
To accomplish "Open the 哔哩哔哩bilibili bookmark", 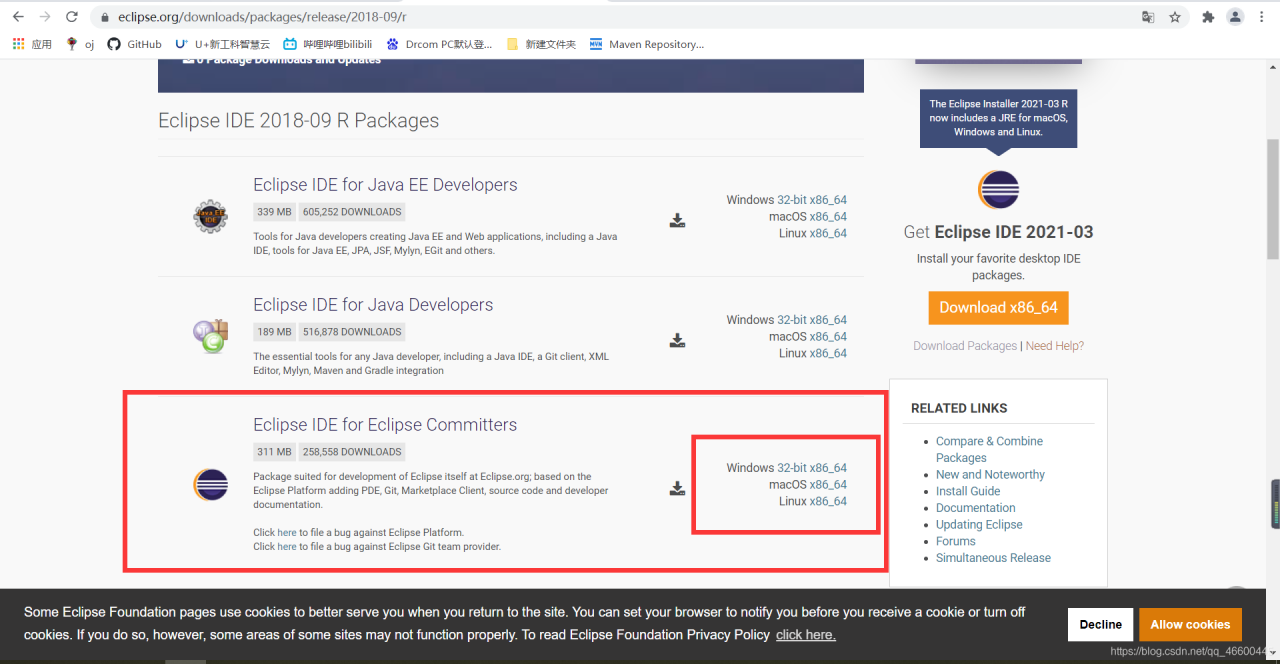I will click(327, 44).
